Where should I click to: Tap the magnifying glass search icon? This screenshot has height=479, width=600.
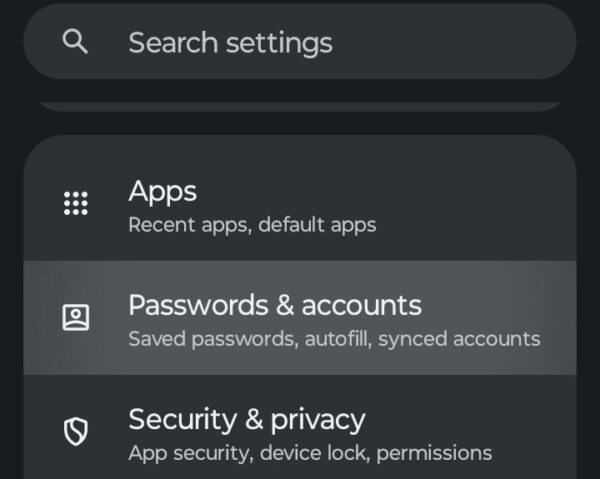point(75,42)
